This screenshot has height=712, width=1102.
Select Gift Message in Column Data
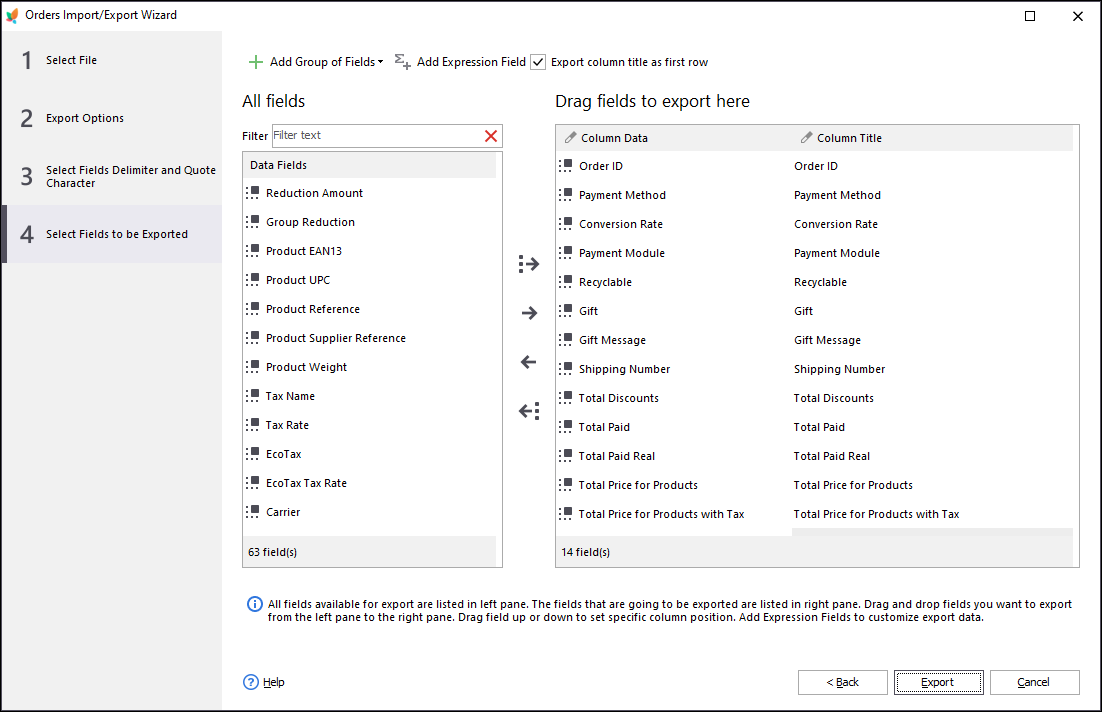pos(612,340)
